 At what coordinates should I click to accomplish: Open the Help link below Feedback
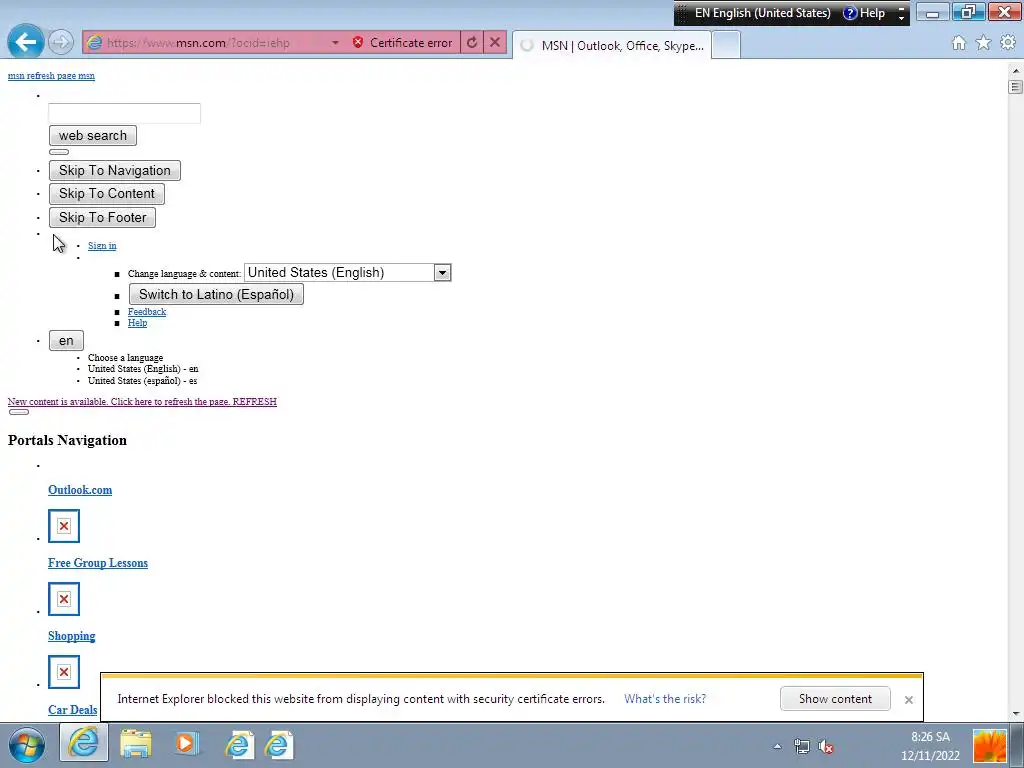click(x=137, y=323)
